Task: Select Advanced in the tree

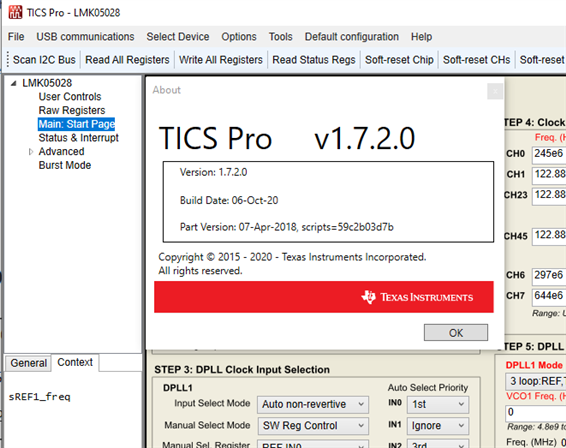Action: (61, 152)
